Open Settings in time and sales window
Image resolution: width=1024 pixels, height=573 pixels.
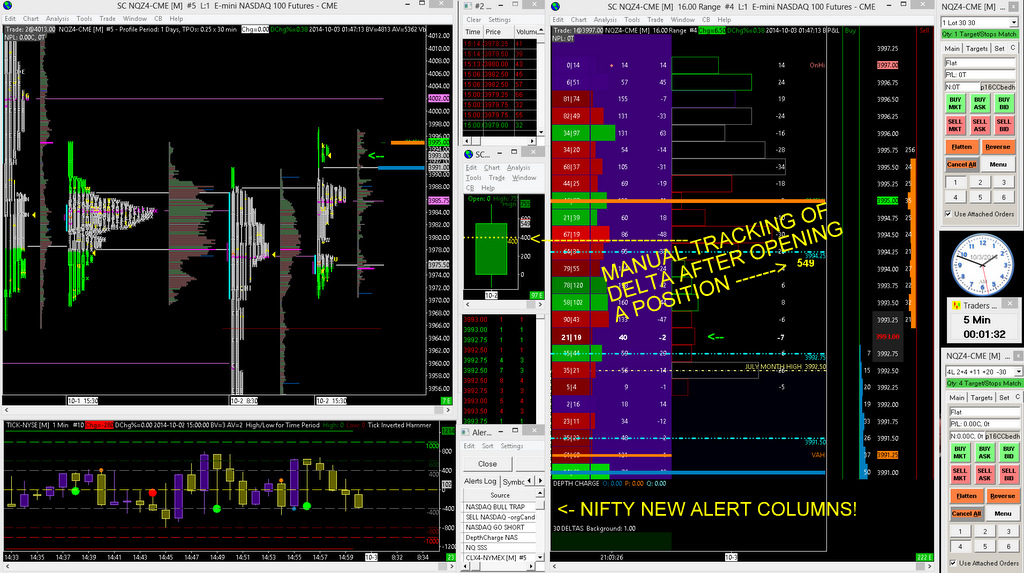[500, 20]
